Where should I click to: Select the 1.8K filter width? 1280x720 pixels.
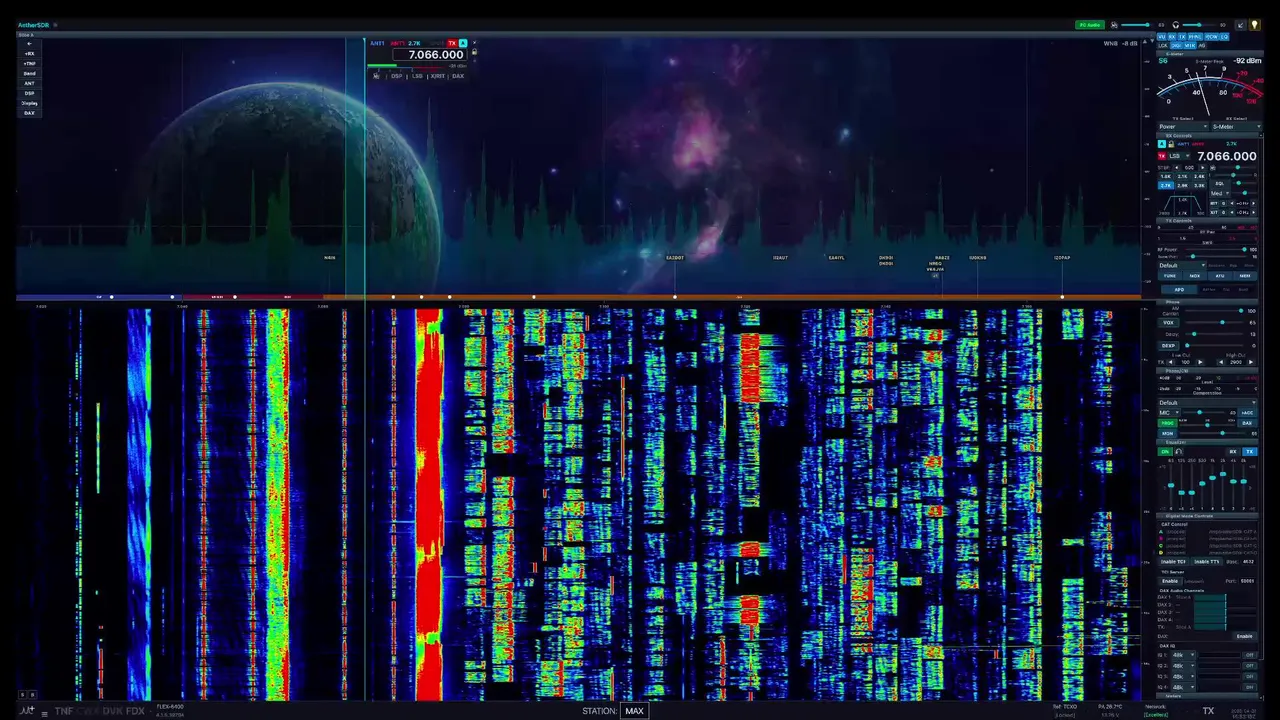click(x=1165, y=176)
